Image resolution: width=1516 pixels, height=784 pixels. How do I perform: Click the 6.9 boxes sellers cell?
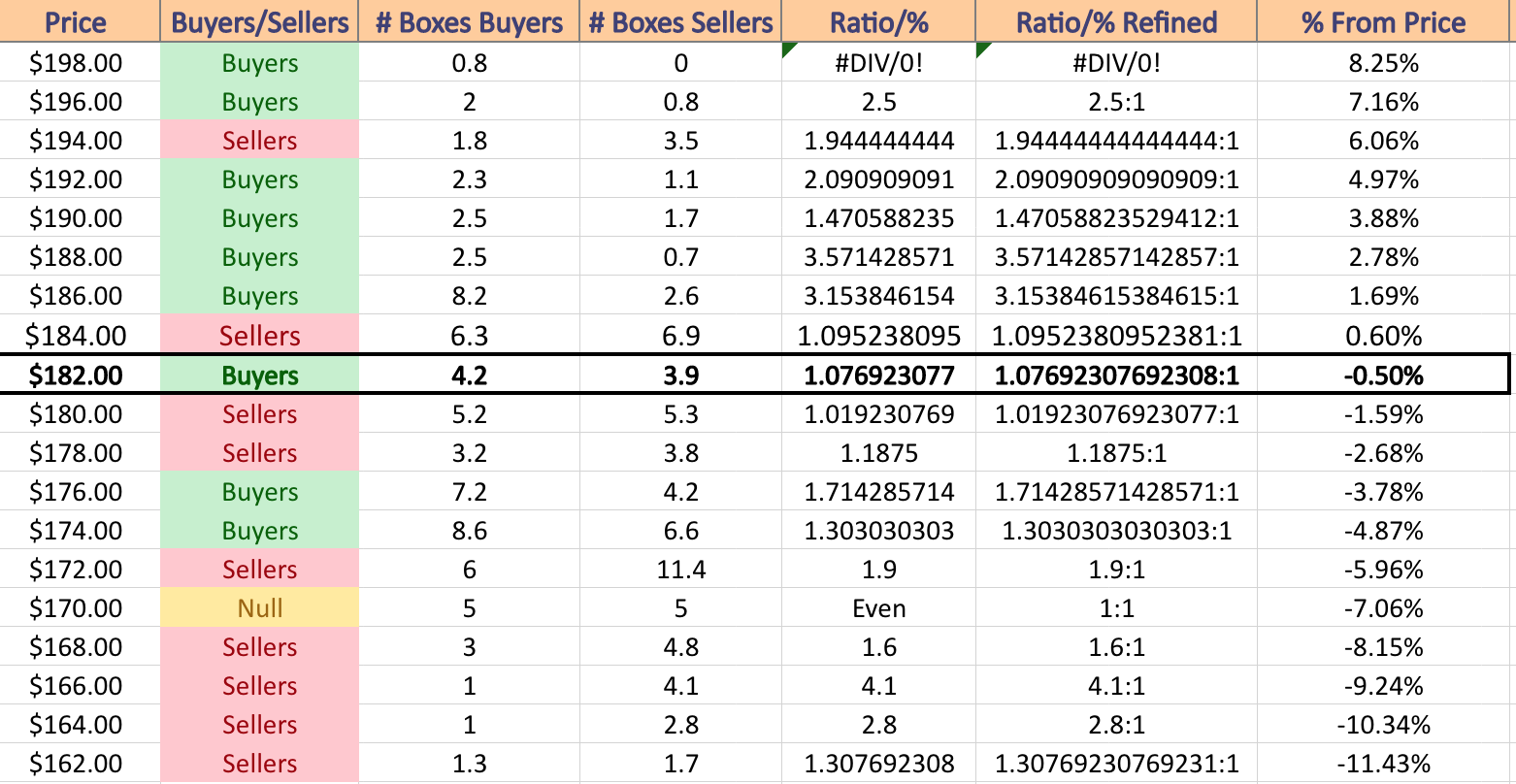pyautogui.click(x=680, y=336)
